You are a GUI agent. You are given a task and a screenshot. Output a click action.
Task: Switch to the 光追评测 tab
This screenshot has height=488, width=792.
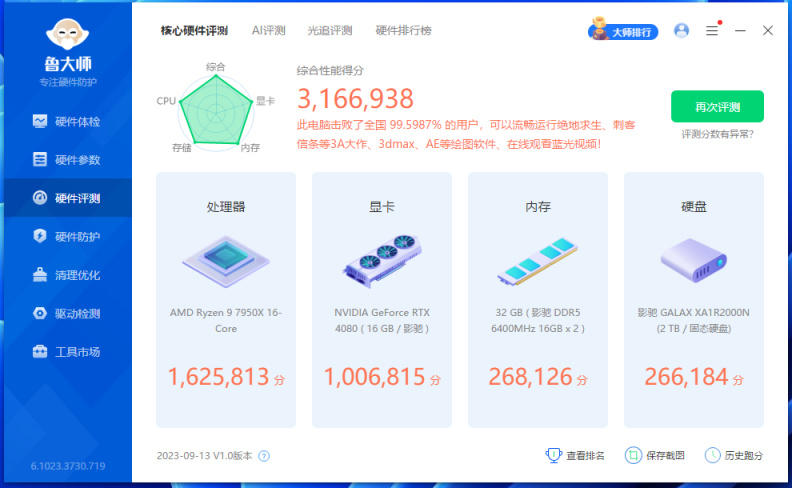click(330, 31)
